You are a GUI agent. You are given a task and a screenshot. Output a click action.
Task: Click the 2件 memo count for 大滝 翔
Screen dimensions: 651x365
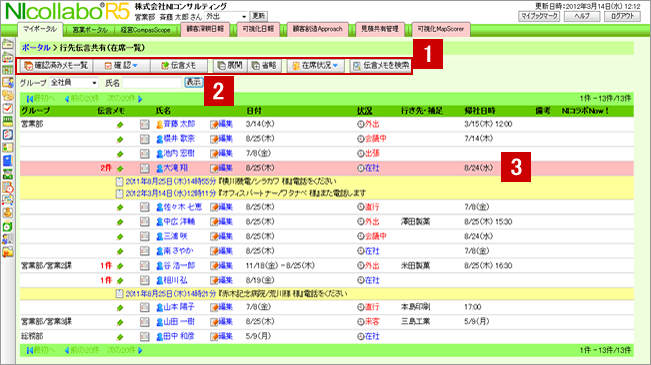(106, 168)
